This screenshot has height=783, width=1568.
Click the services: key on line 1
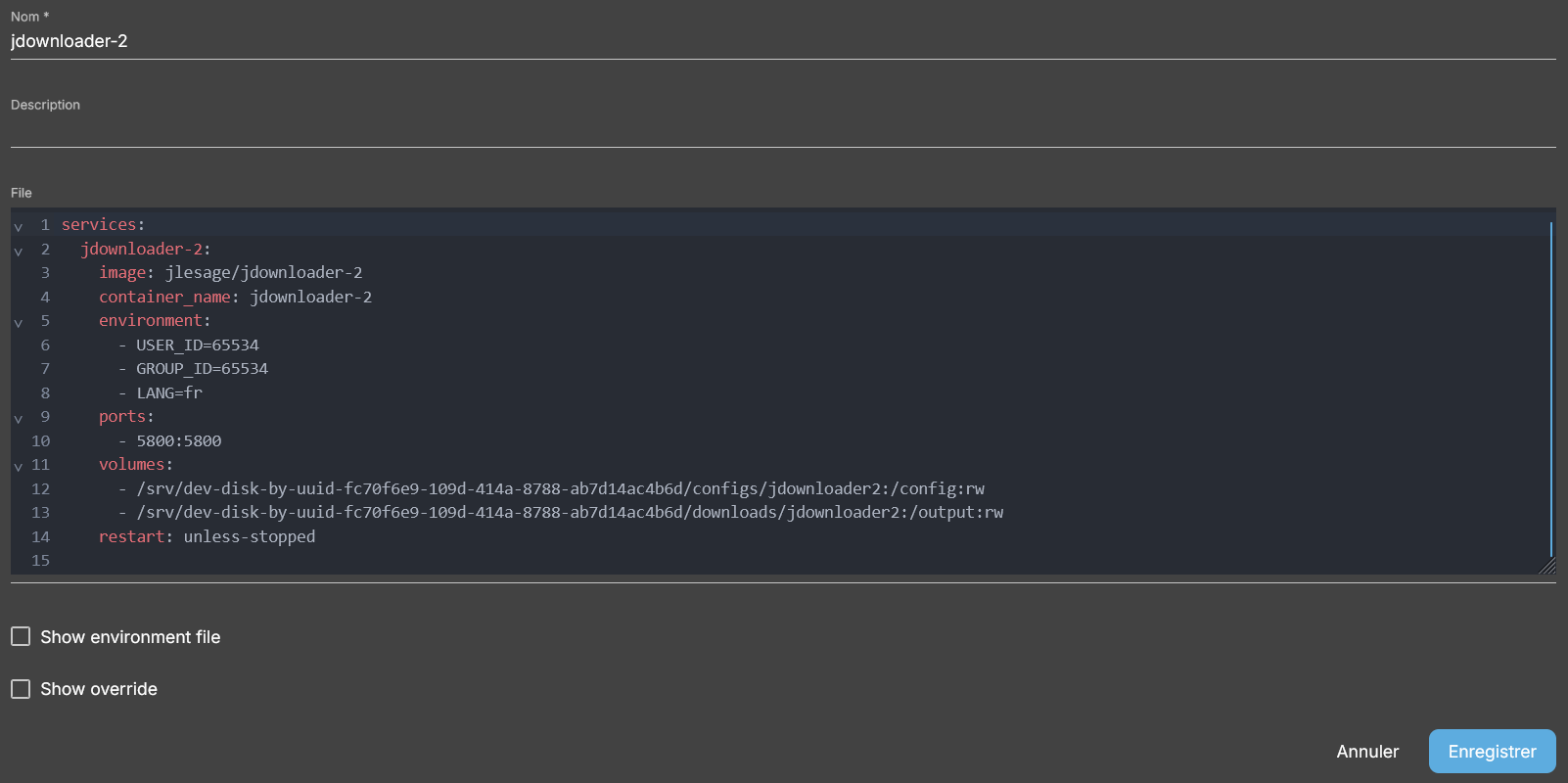point(103,225)
